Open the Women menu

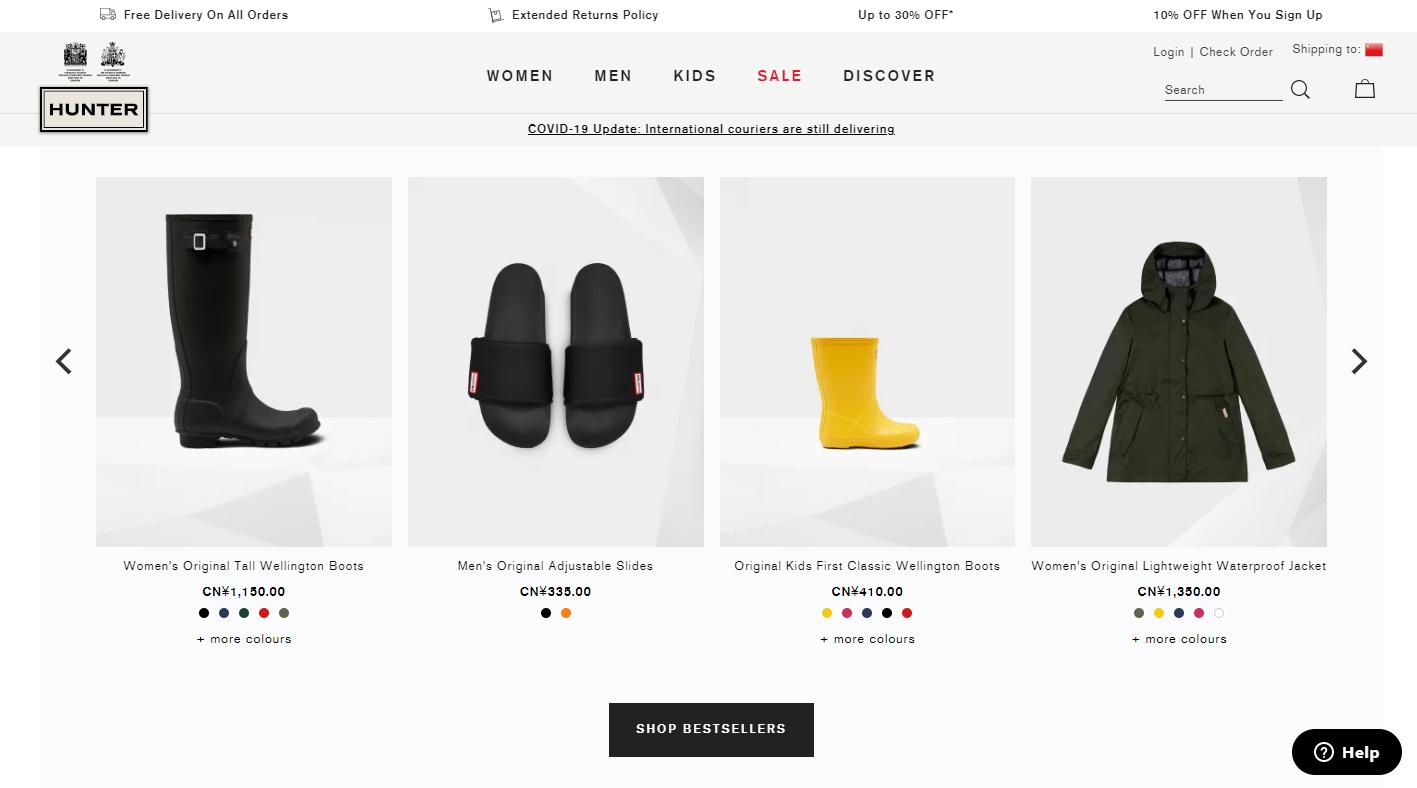click(x=520, y=76)
